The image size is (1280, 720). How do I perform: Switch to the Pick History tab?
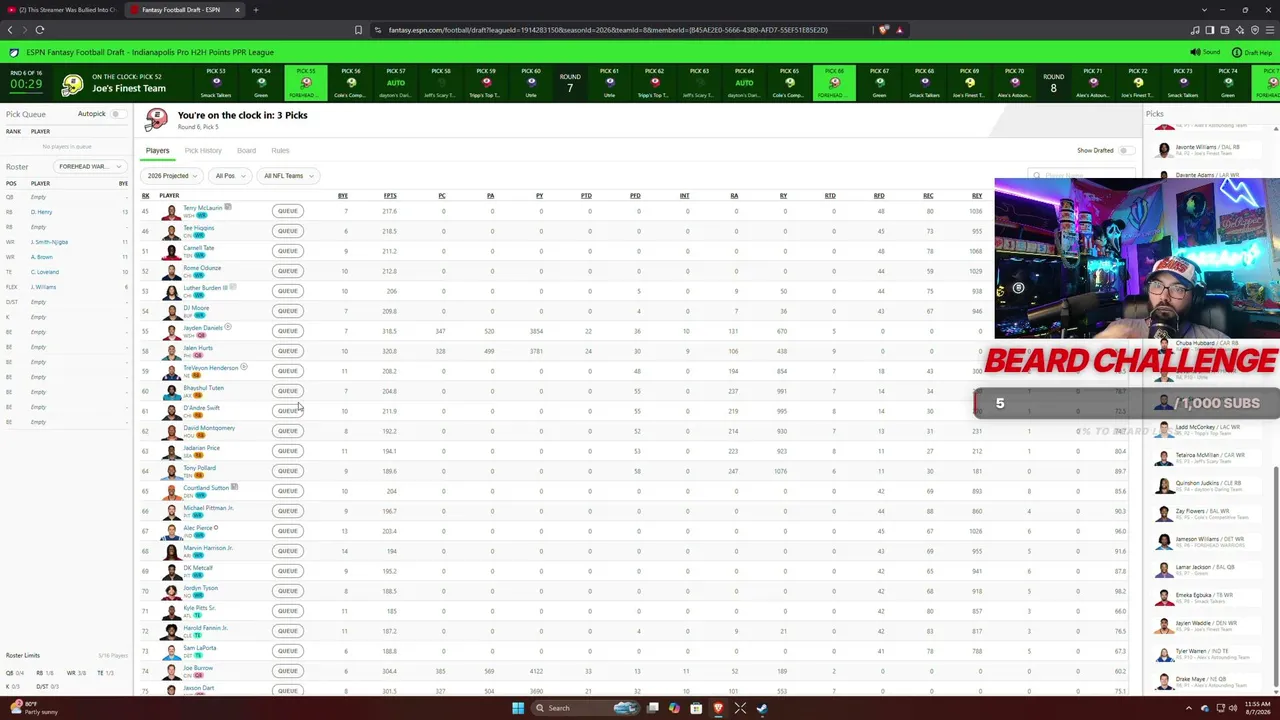point(203,151)
